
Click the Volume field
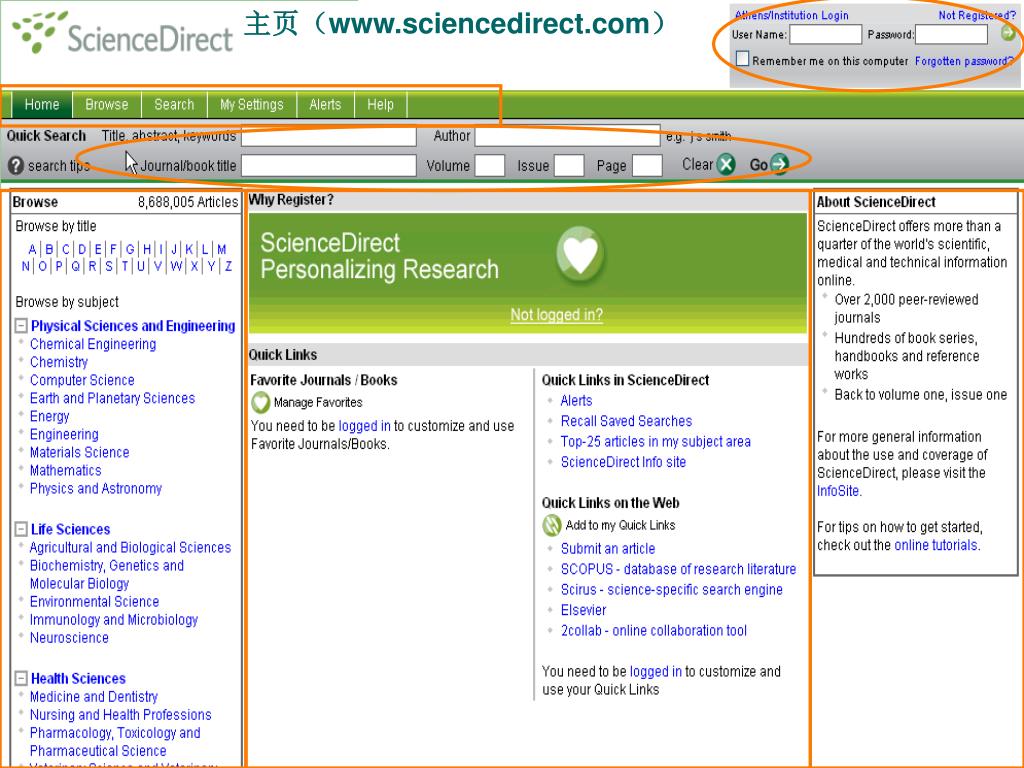(x=490, y=165)
